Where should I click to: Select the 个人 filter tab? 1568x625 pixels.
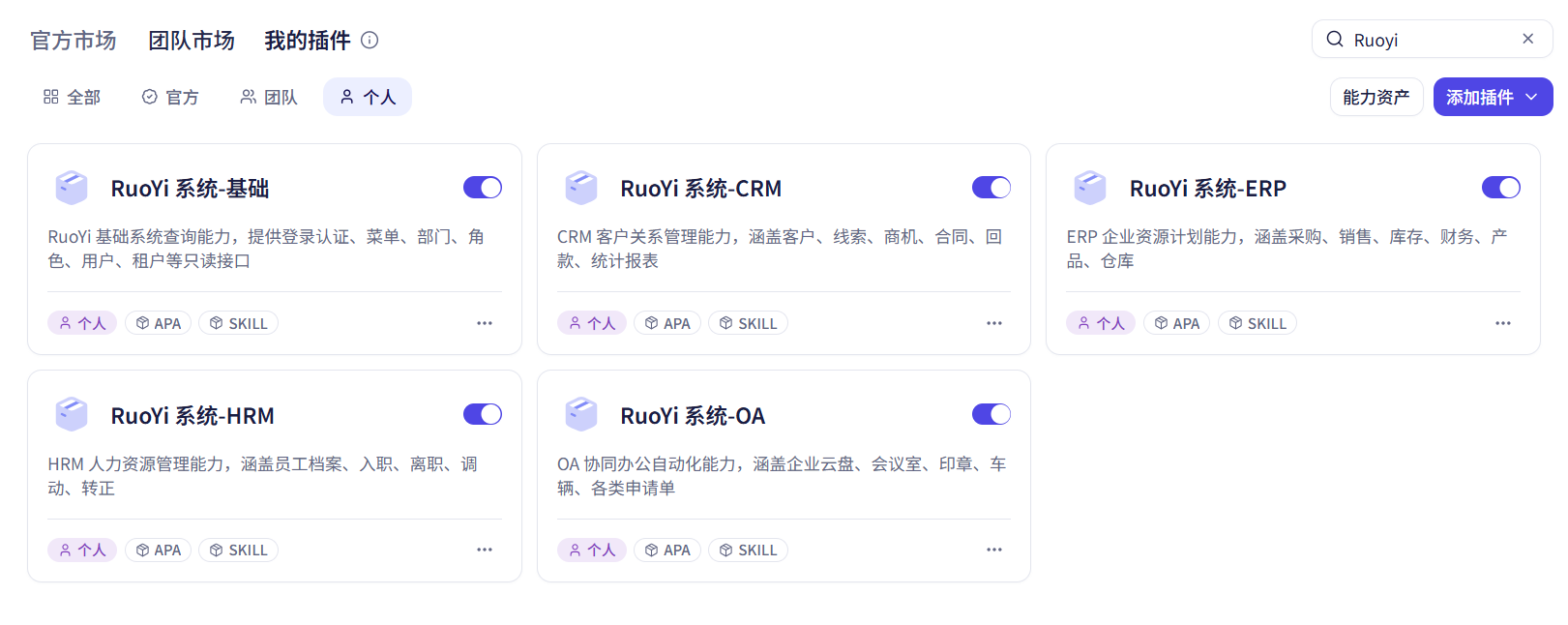[368, 97]
